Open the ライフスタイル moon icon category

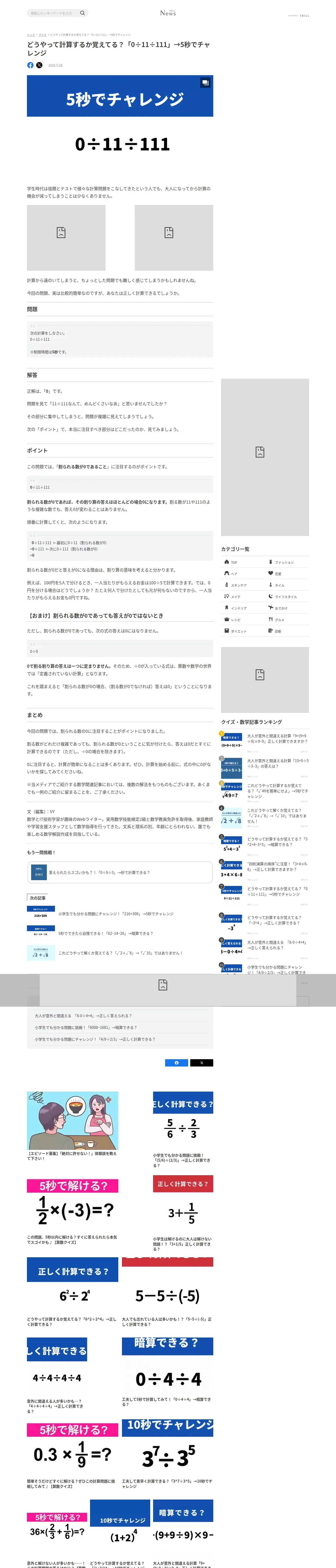coord(271,597)
